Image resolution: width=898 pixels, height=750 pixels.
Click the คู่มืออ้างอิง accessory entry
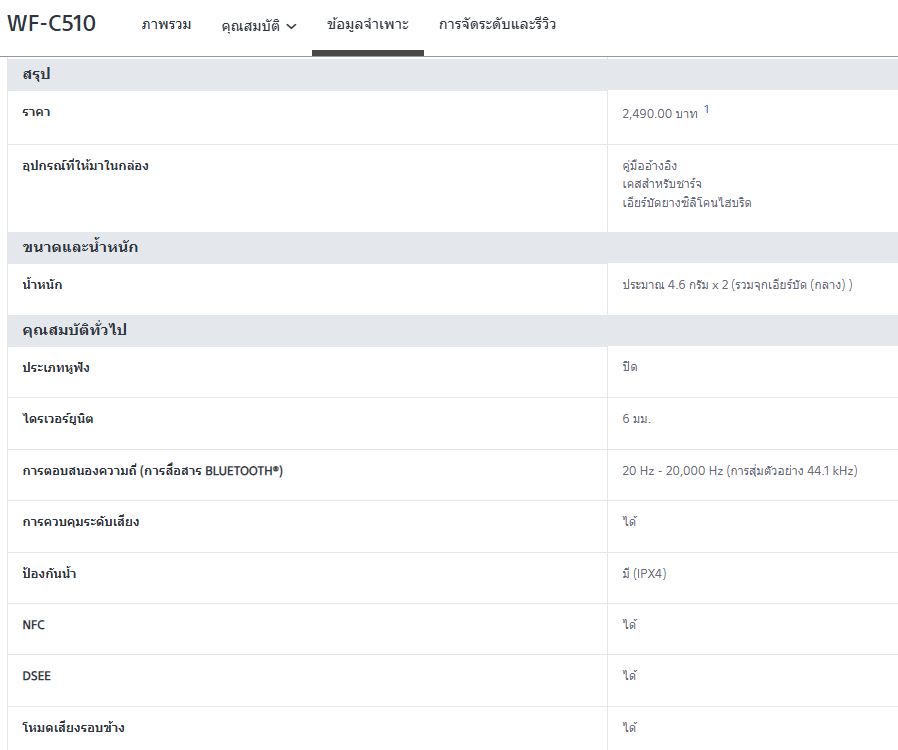point(649,165)
